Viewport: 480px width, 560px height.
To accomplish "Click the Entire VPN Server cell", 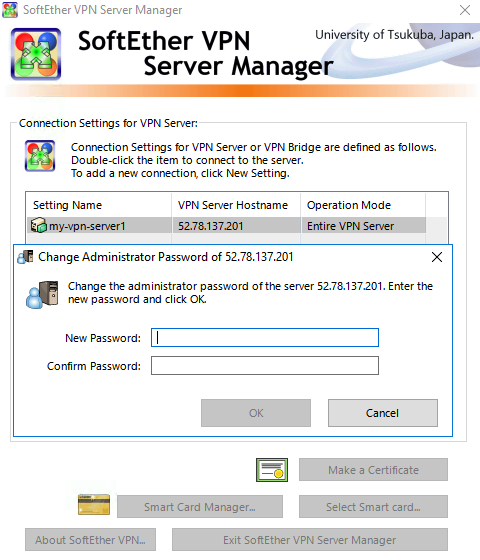I will pyautogui.click(x=363, y=226).
